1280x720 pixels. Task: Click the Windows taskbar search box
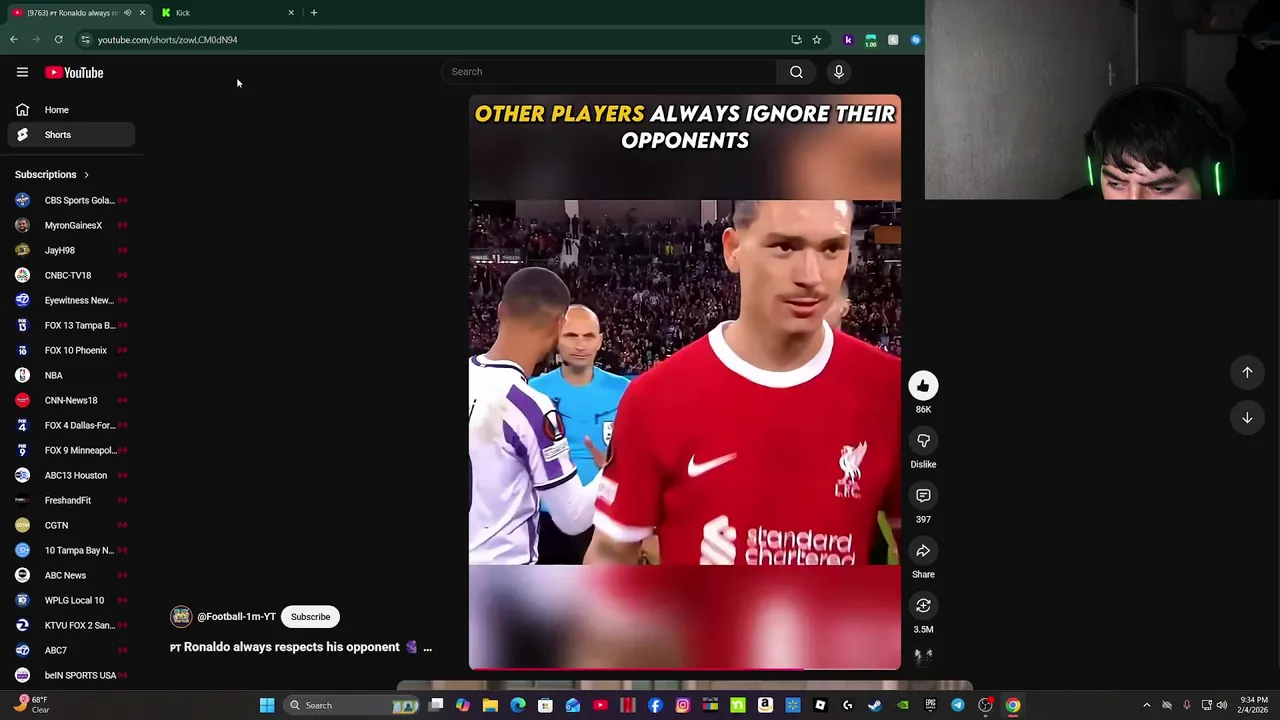point(350,705)
